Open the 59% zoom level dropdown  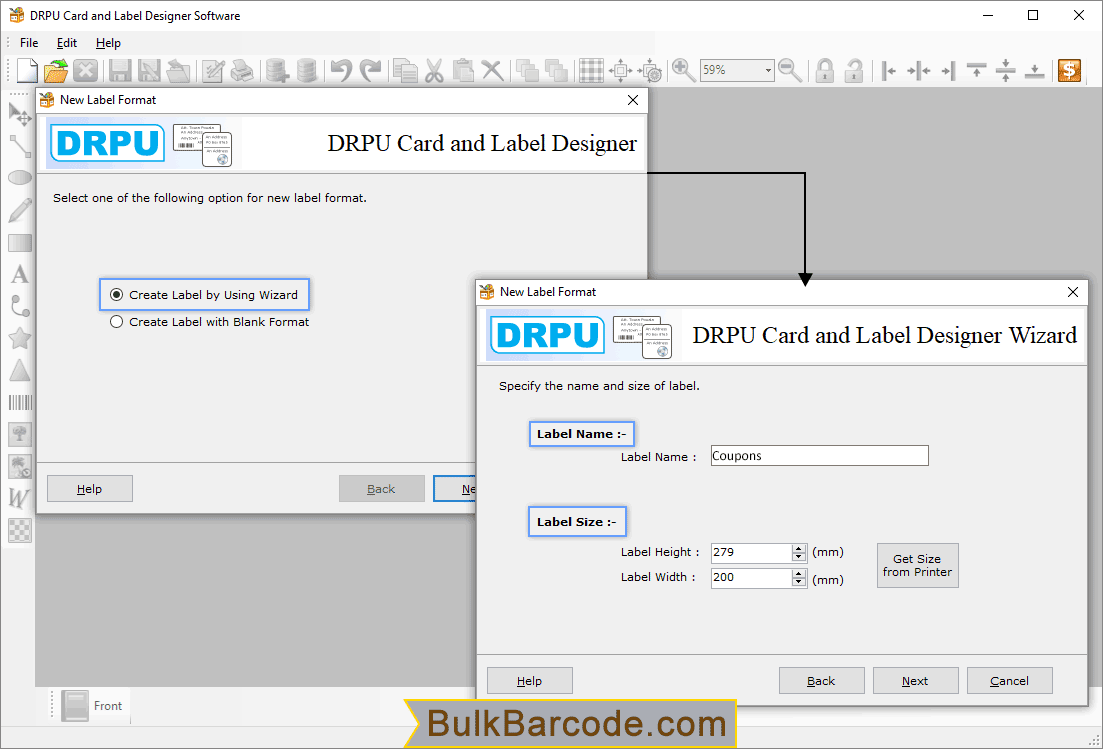pyautogui.click(x=768, y=70)
